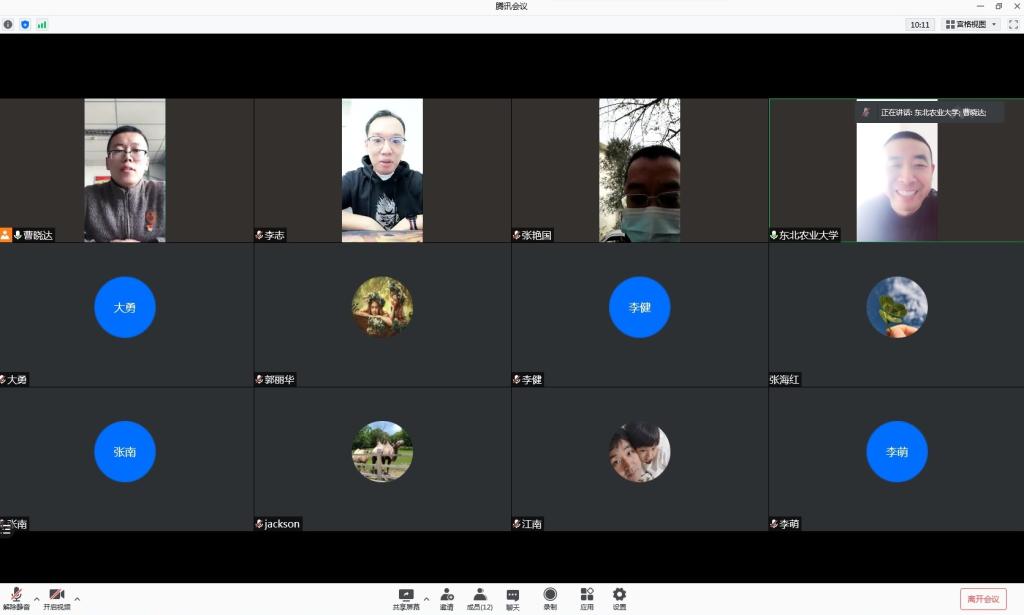Turn on the camera (开启视频)
The height and width of the screenshot is (615, 1024).
coord(57,597)
